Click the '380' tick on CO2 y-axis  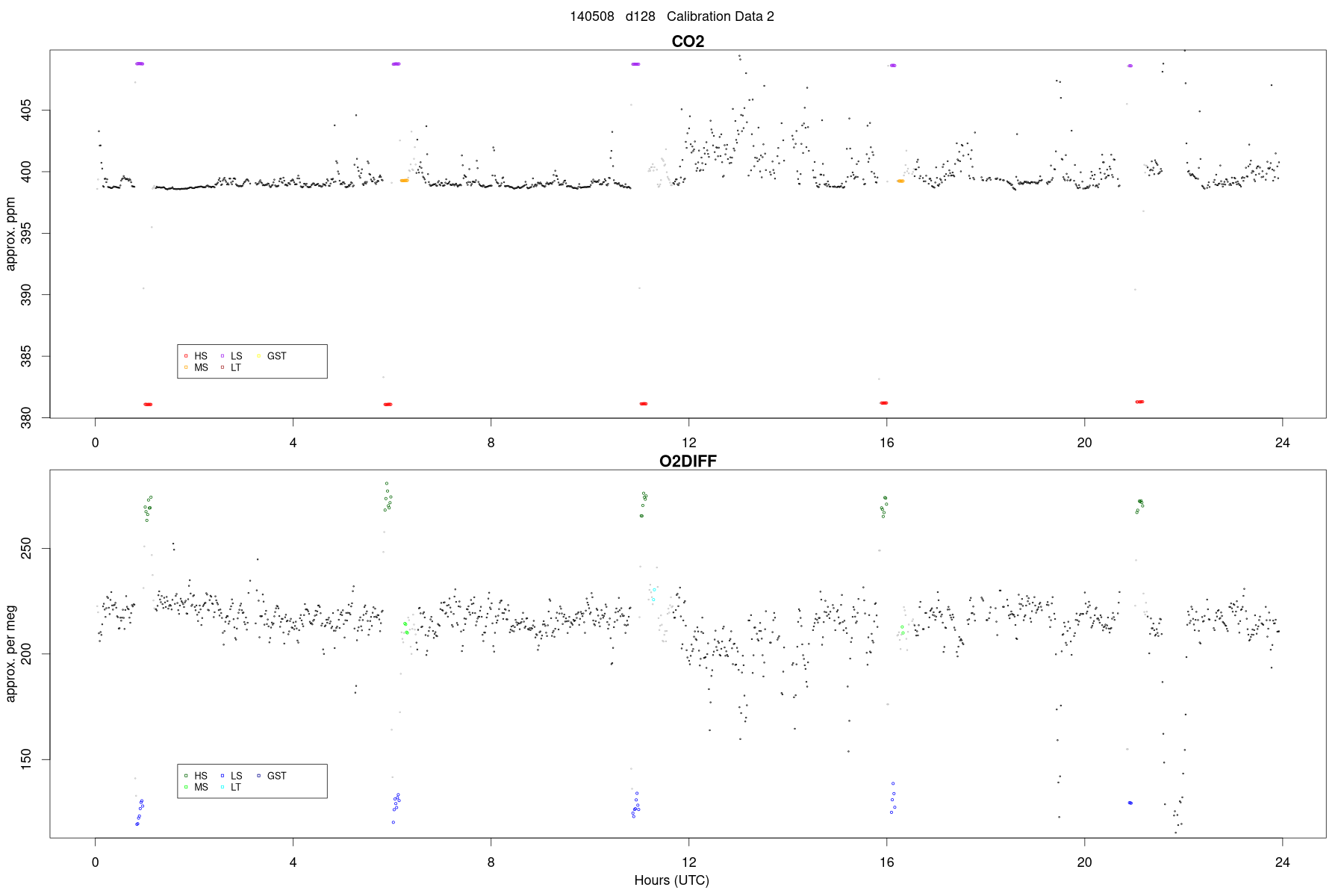26,417
